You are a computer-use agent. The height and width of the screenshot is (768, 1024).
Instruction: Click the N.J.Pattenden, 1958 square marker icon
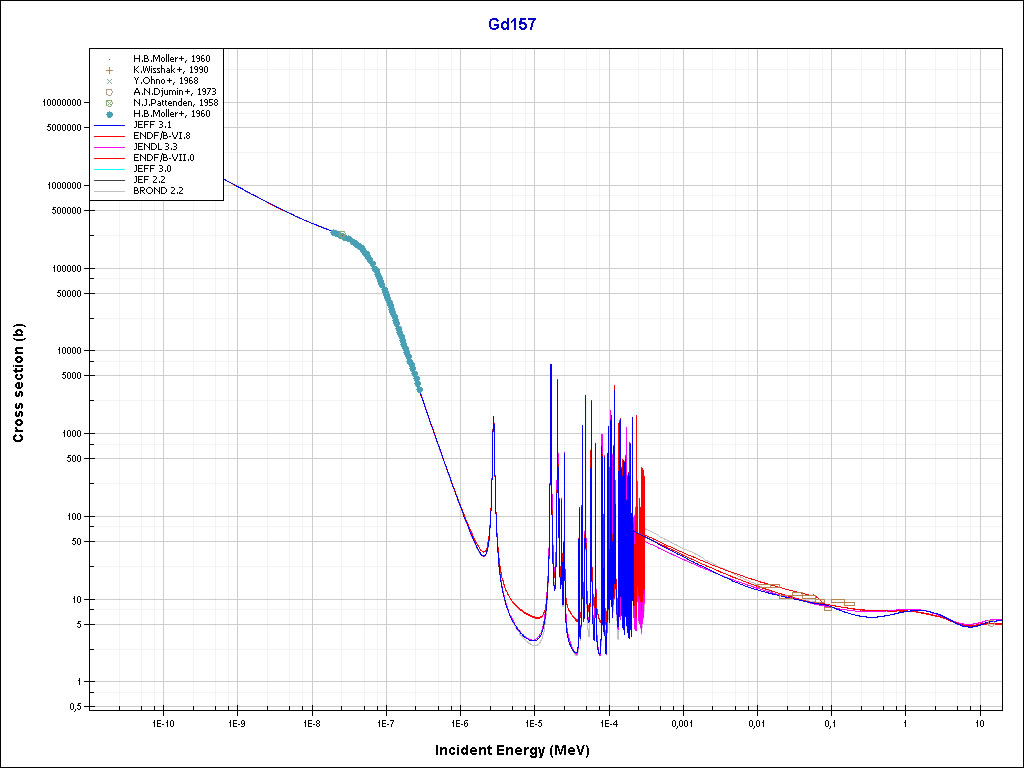point(110,103)
